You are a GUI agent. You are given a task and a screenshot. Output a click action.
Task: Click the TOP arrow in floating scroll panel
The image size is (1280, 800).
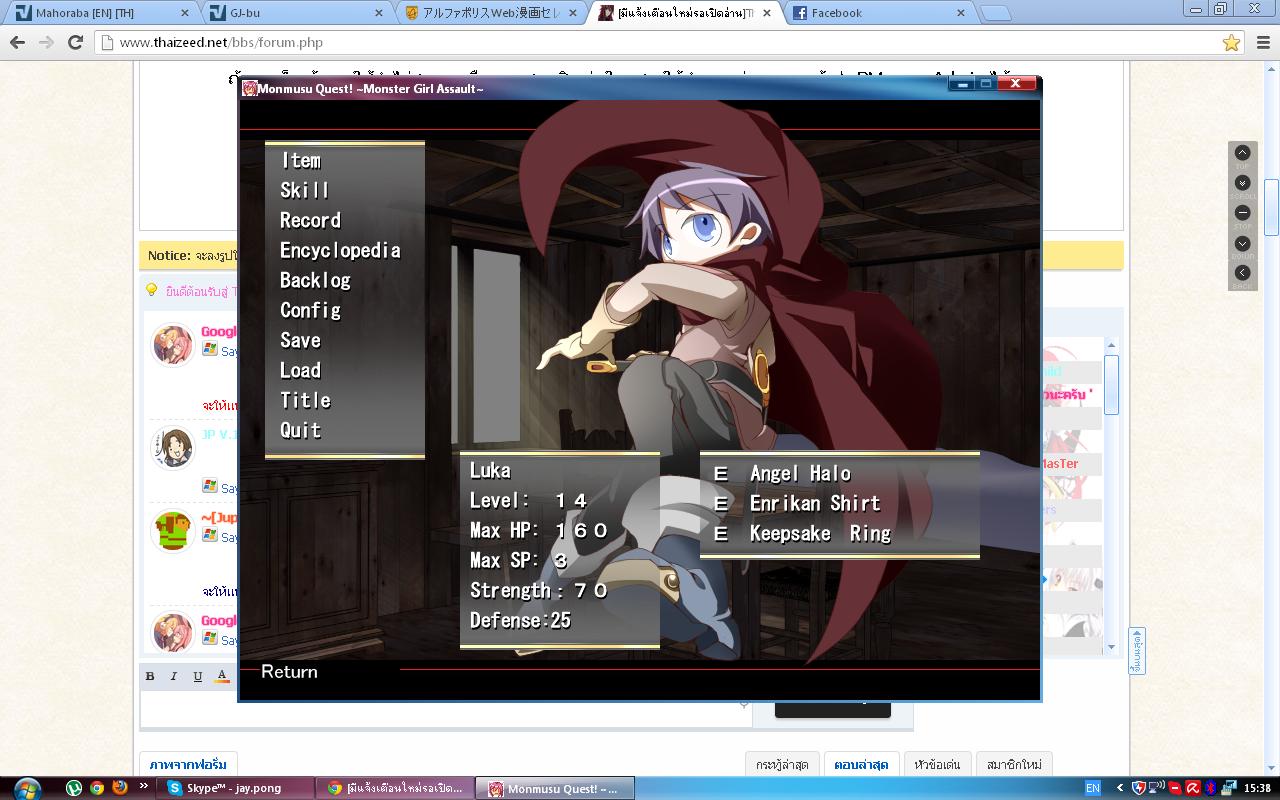click(x=1242, y=153)
